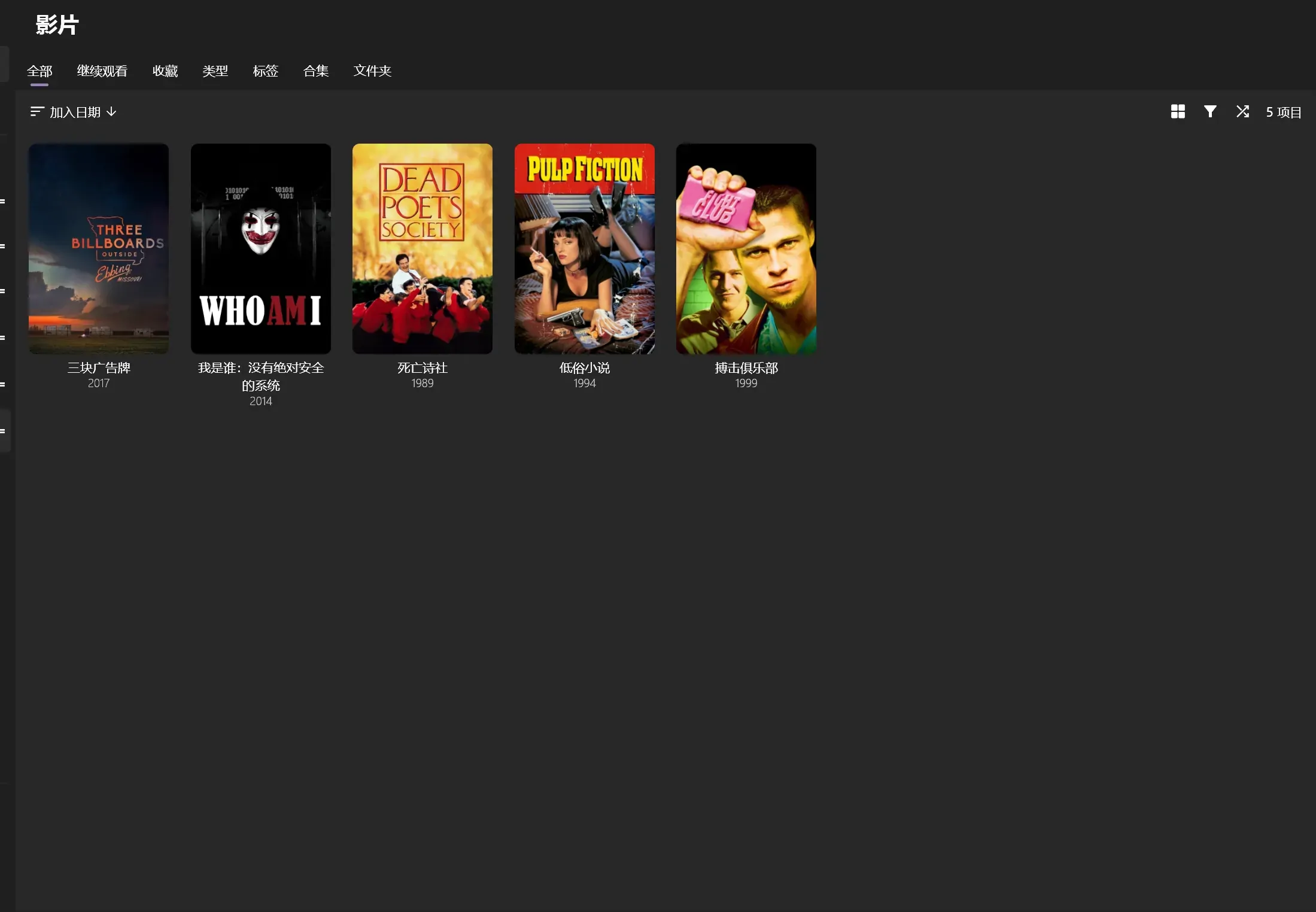Image resolution: width=1316 pixels, height=912 pixels.
Task: Open the 收藏 tab
Action: tap(165, 71)
